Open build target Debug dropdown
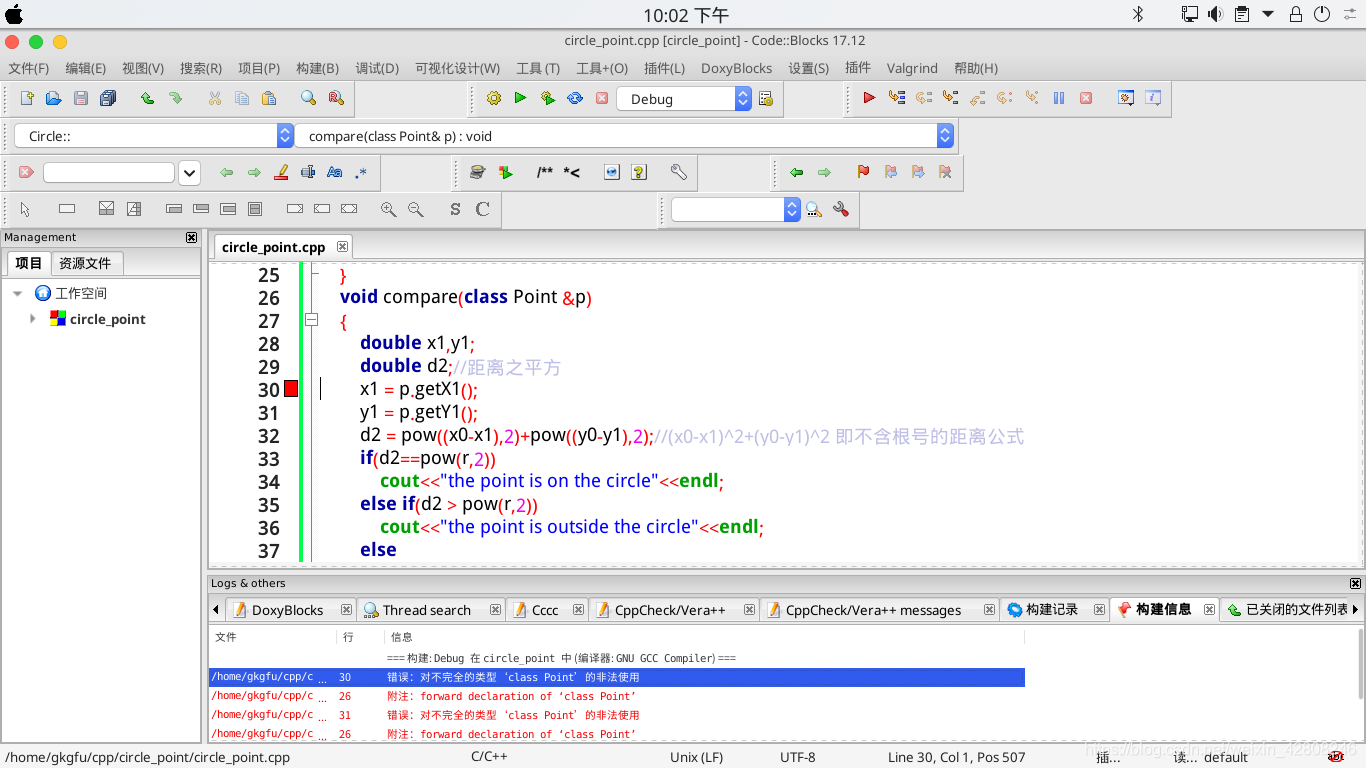The height and width of the screenshot is (768, 1366). point(743,98)
